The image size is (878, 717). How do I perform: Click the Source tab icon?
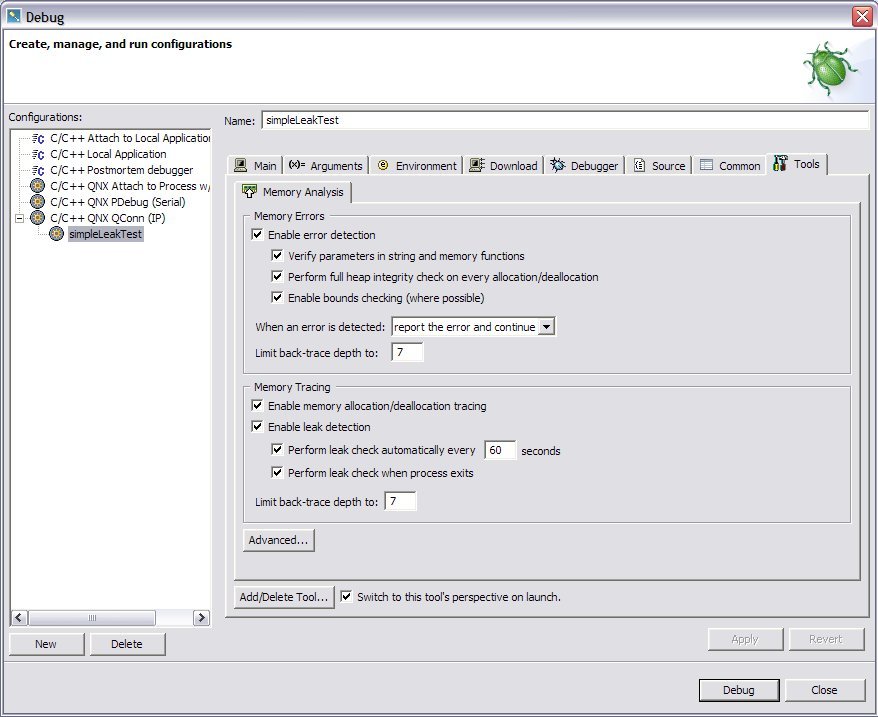639,166
